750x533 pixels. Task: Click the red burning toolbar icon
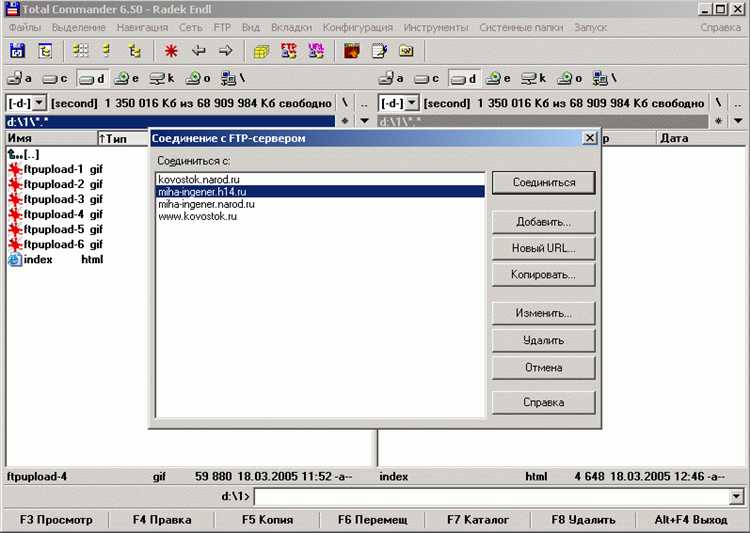click(x=352, y=50)
